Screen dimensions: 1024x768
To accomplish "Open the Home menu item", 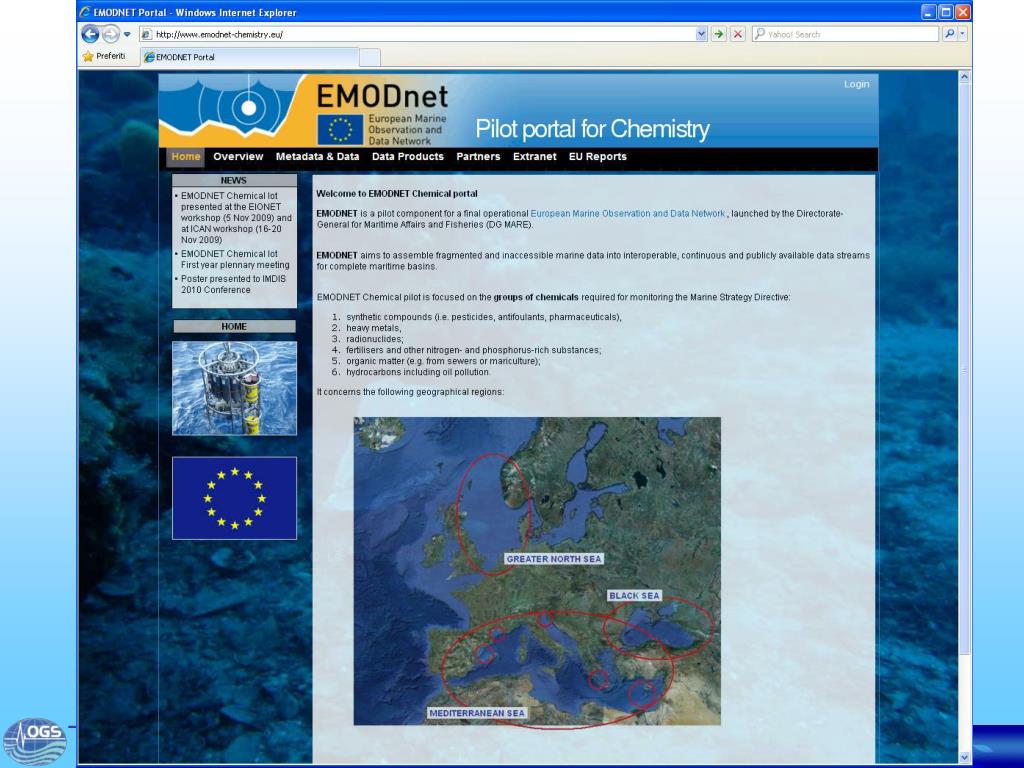I will pos(186,157).
